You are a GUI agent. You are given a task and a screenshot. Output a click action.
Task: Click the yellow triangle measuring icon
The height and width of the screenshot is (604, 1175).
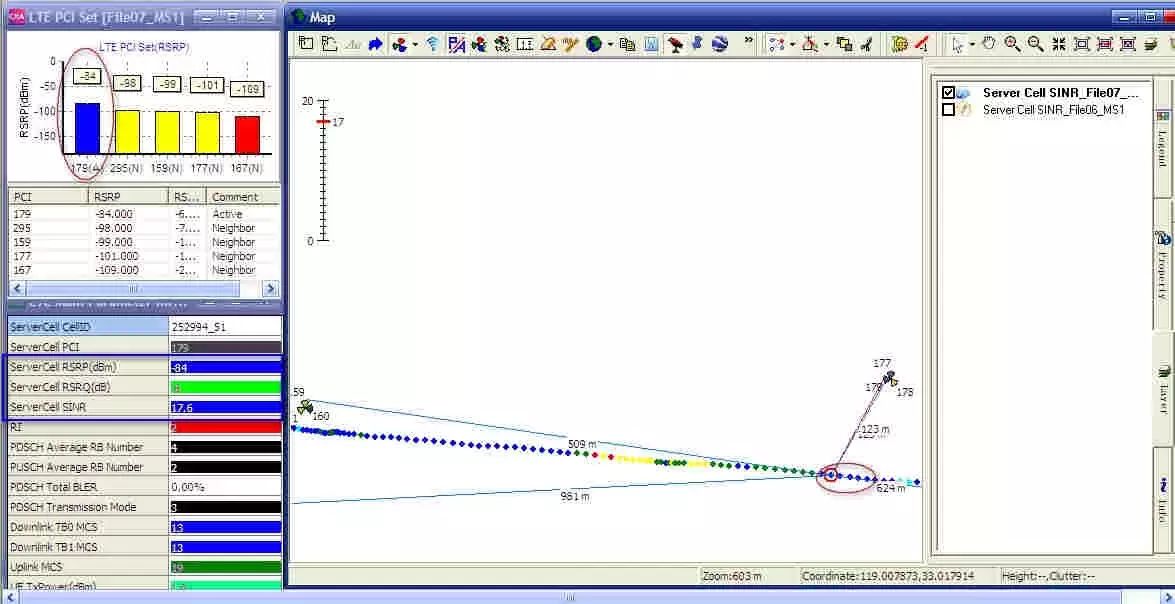click(549, 44)
